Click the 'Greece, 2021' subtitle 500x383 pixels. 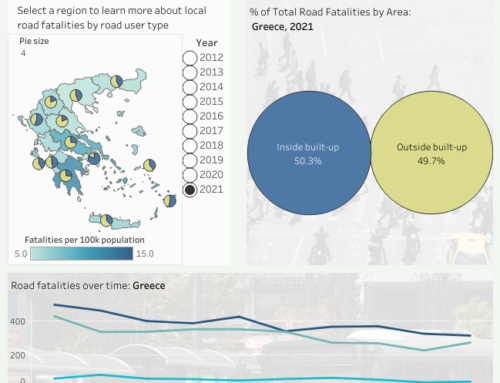(282, 27)
